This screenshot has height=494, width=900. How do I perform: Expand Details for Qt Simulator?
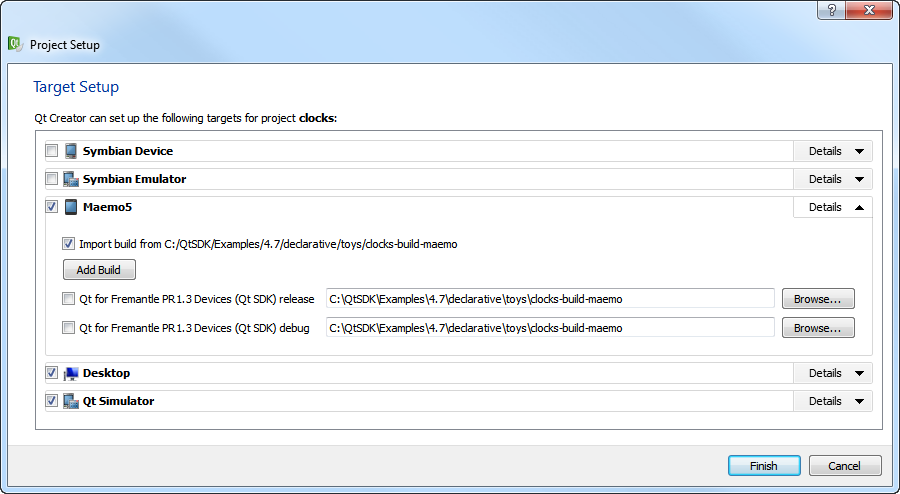tap(832, 401)
